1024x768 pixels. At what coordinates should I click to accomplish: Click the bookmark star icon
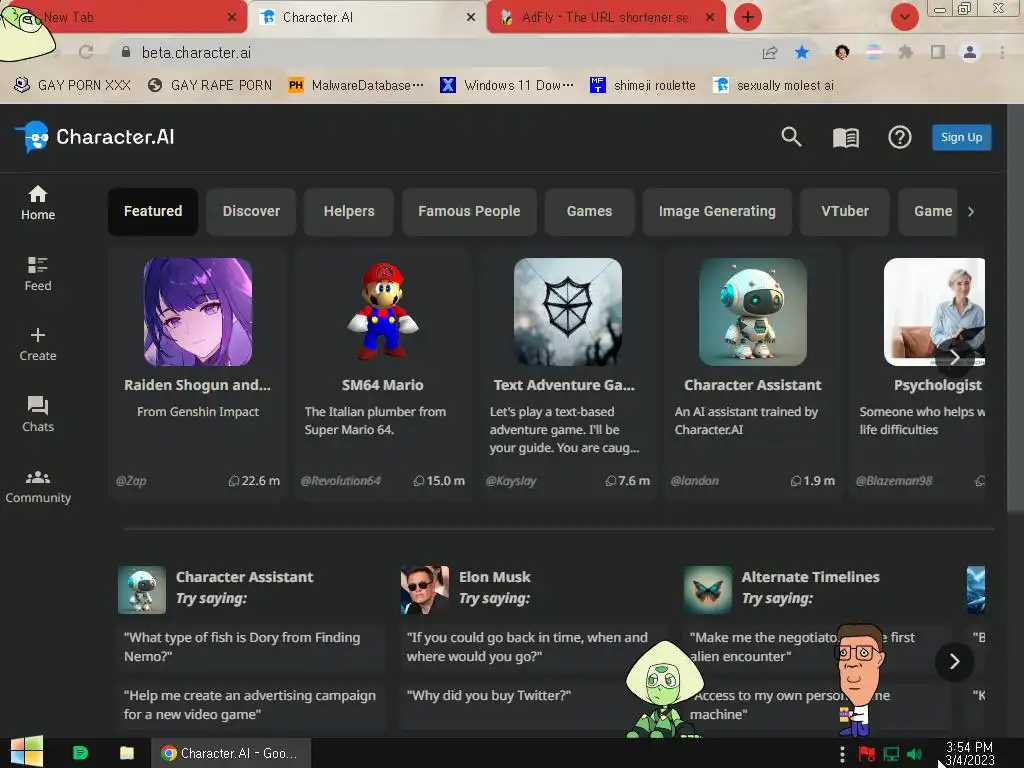802,52
